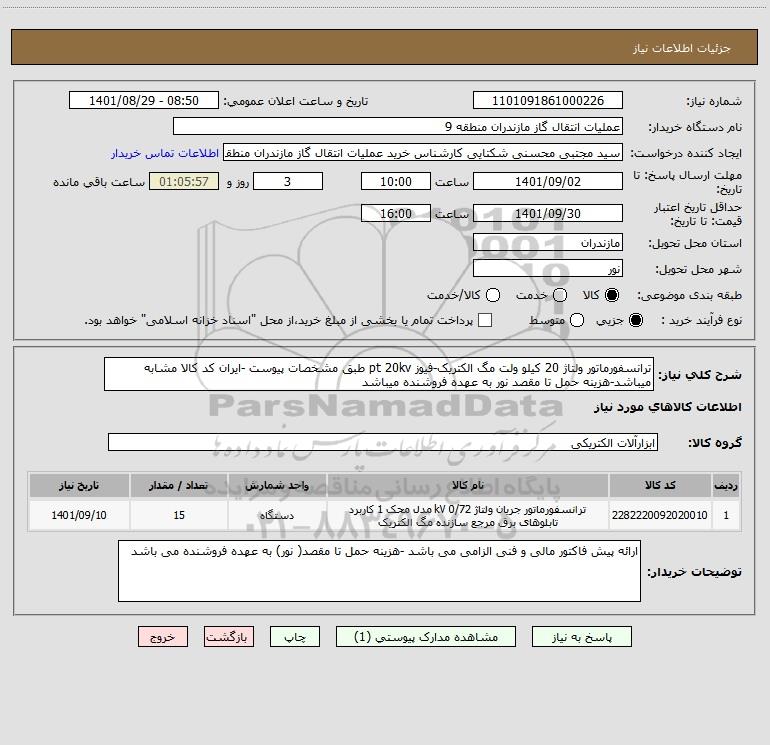This screenshot has height=745, width=770.
Task: Click the row number cell 1
Action: (726, 515)
